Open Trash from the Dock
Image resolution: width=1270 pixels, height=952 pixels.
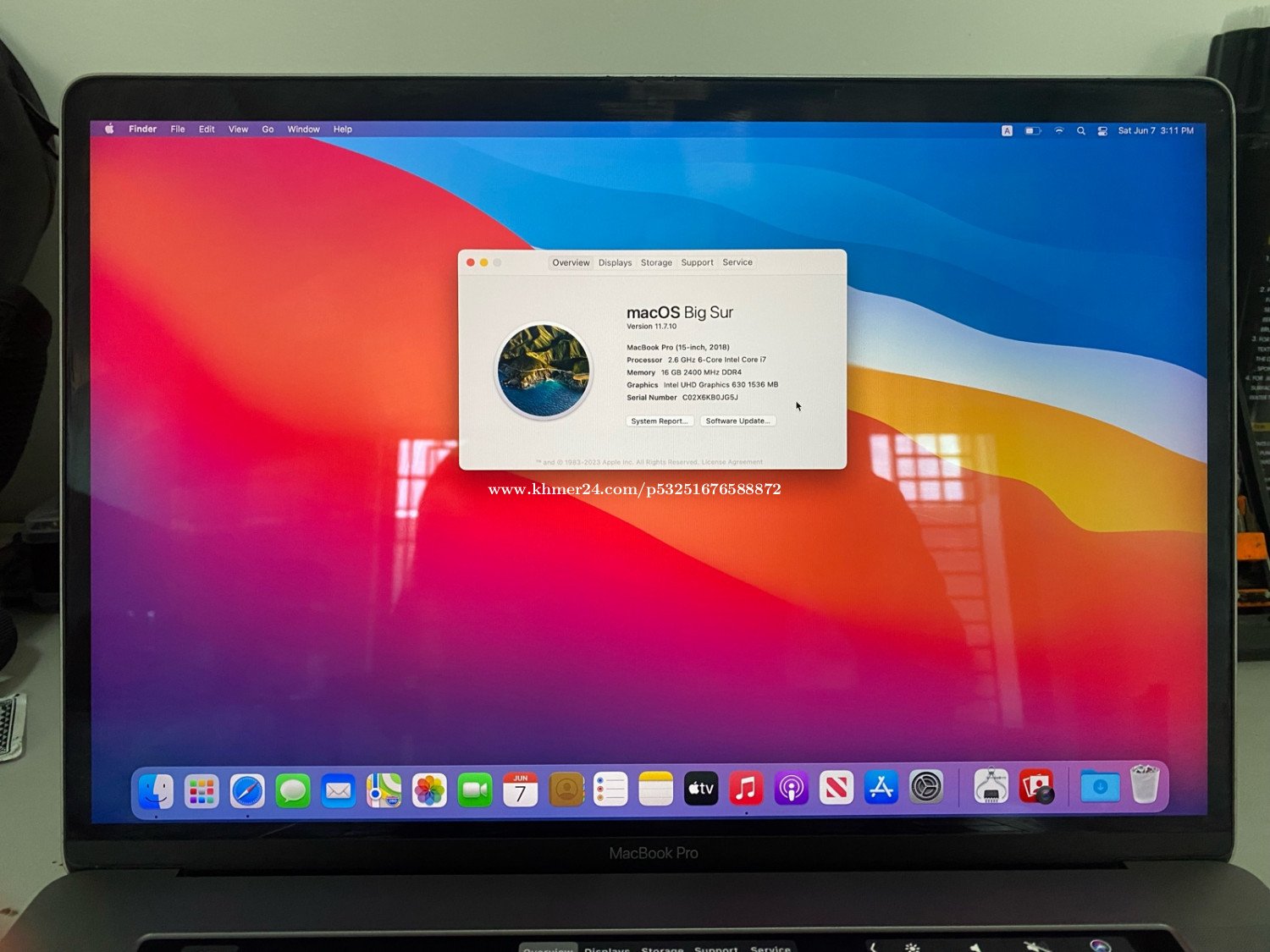(x=1145, y=784)
